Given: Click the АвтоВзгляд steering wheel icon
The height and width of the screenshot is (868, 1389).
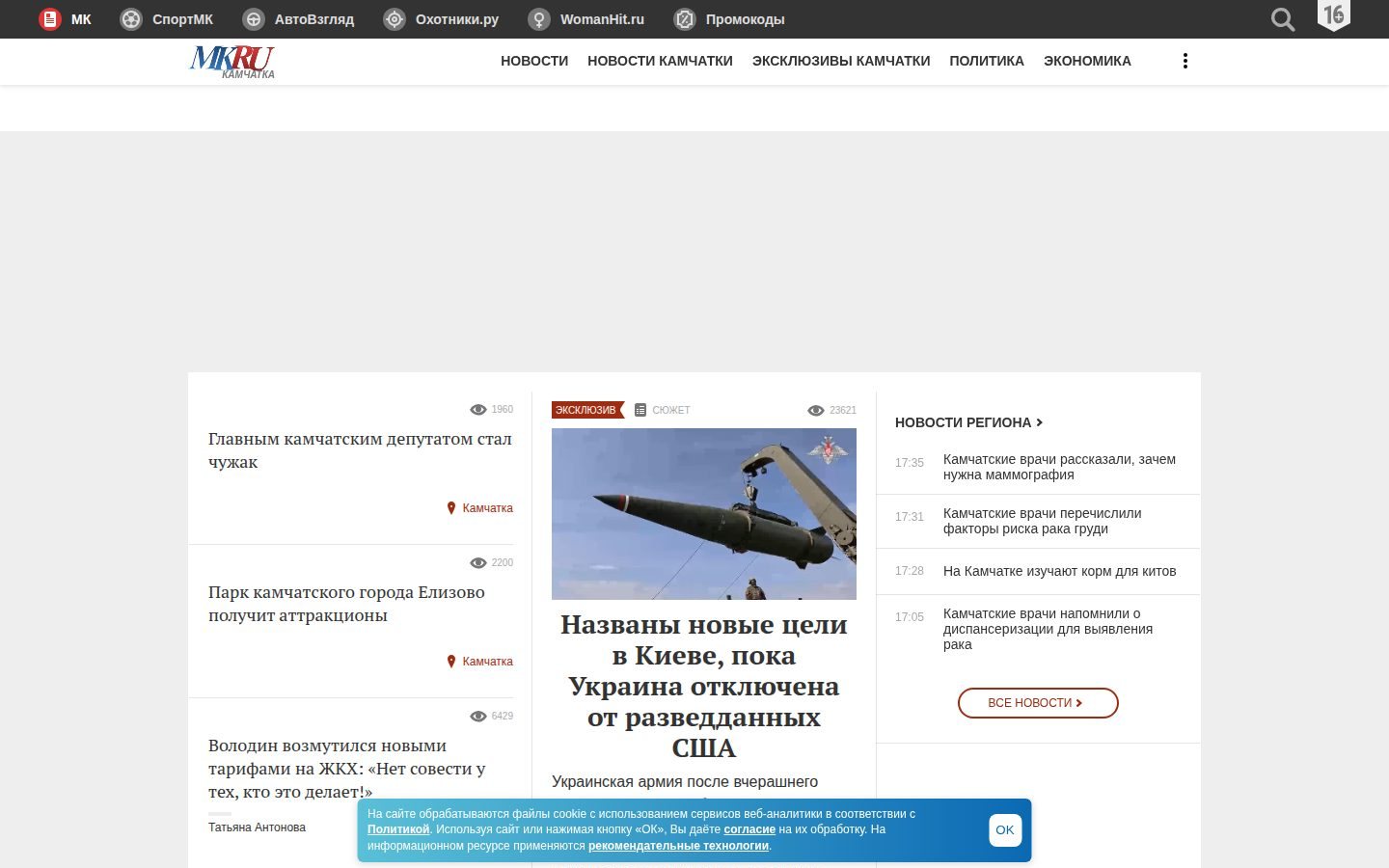Looking at the screenshot, I should tap(254, 19).
